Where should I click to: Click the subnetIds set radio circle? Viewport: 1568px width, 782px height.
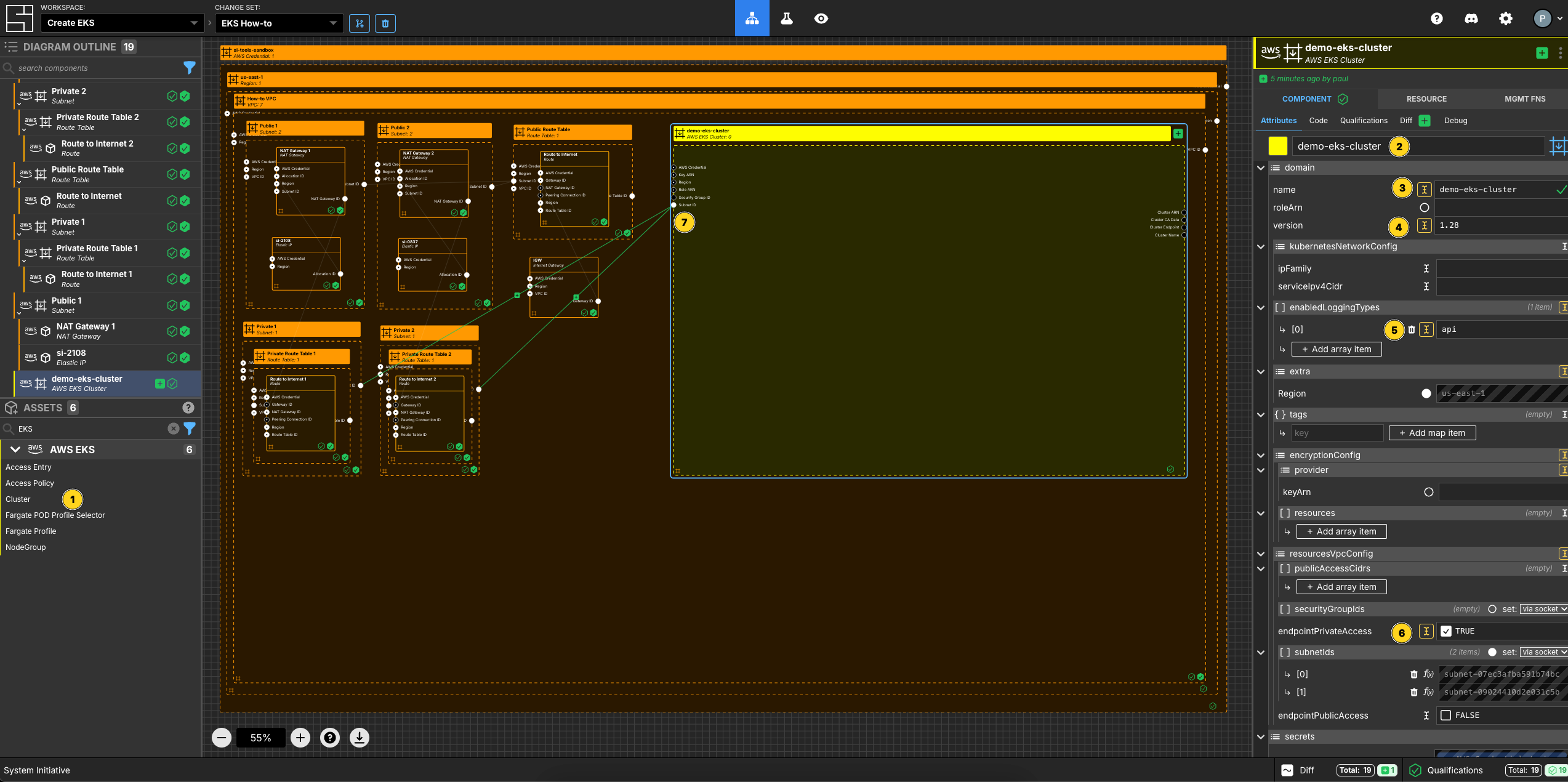(1492, 652)
